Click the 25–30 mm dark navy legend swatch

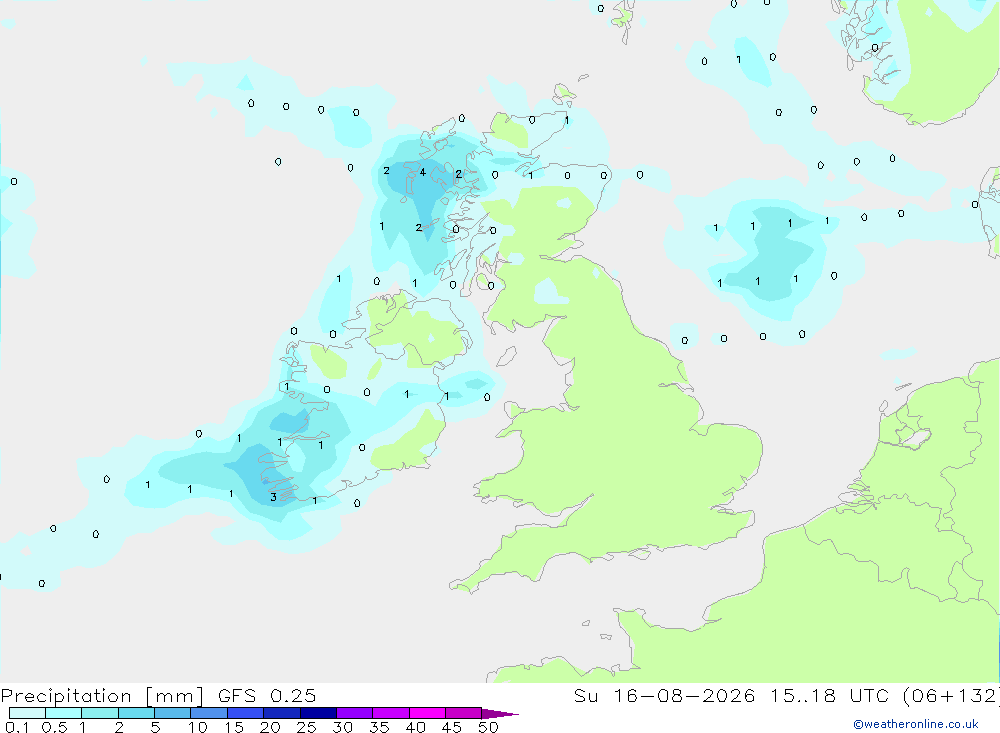point(318,713)
